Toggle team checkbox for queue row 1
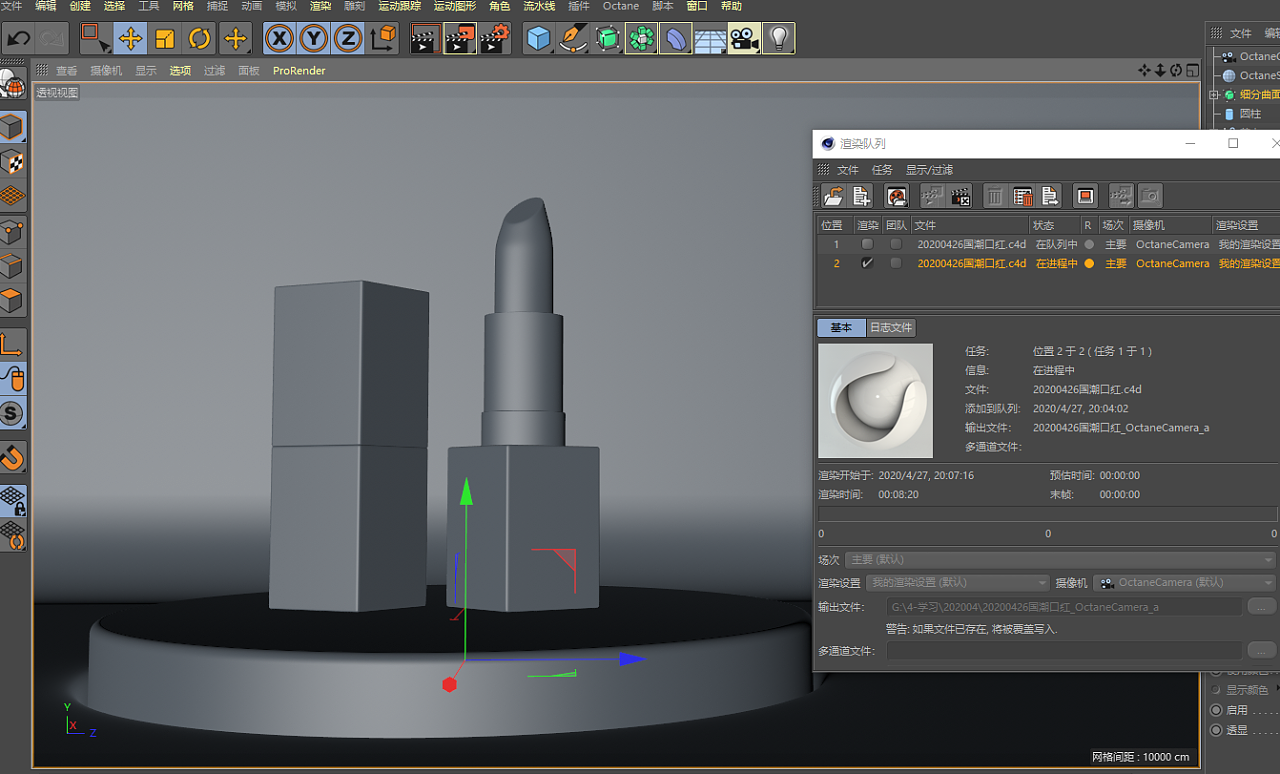Viewport: 1280px width, 774px height. tap(896, 244)
